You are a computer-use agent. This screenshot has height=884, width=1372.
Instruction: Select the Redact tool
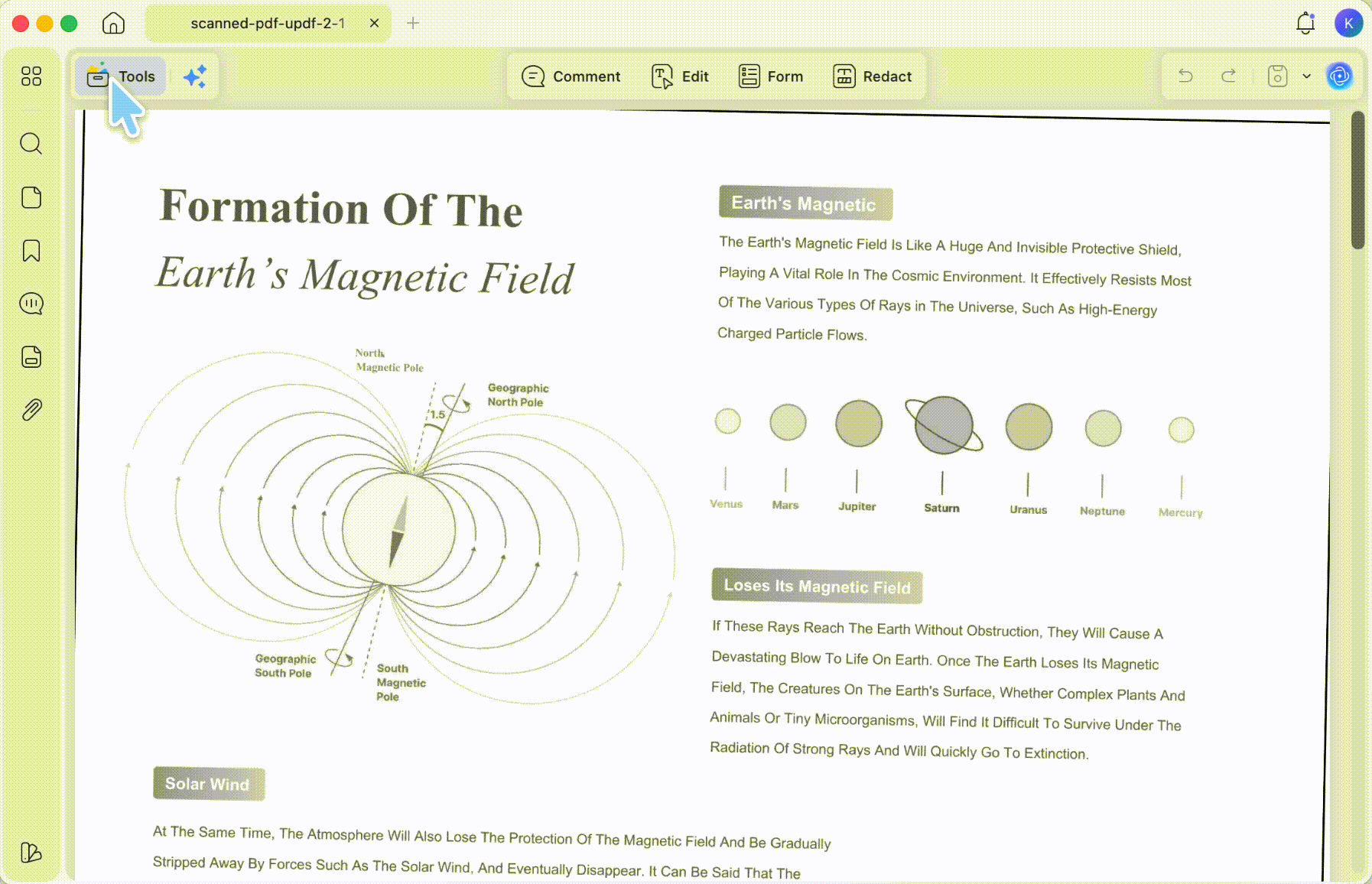coord(873,76)
